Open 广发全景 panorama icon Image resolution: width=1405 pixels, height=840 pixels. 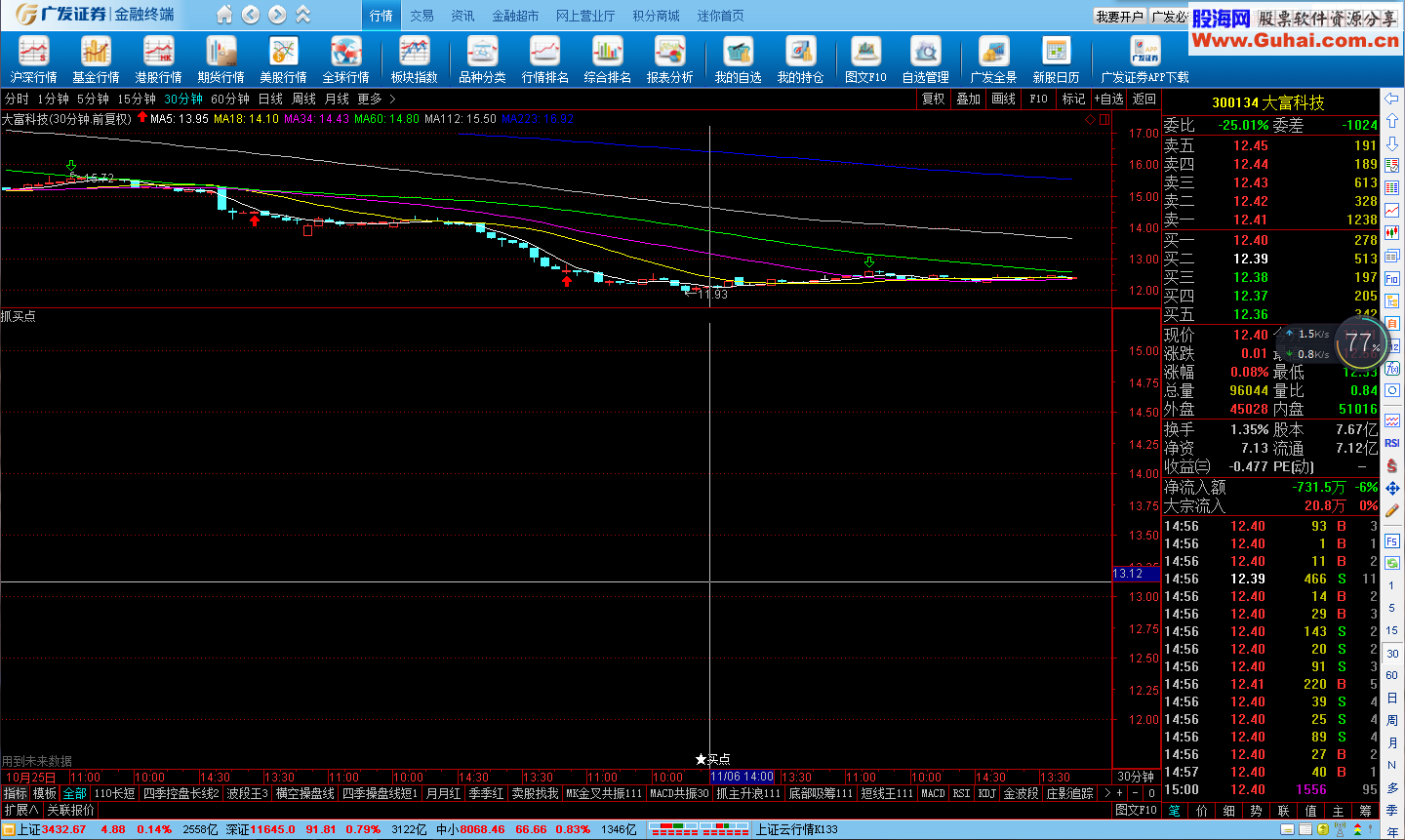click(x=993, y=60)
